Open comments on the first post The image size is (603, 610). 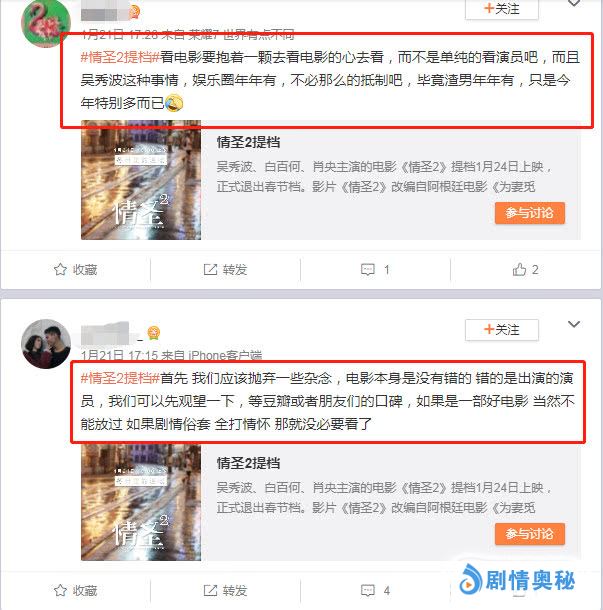click(x=368, y=269)
